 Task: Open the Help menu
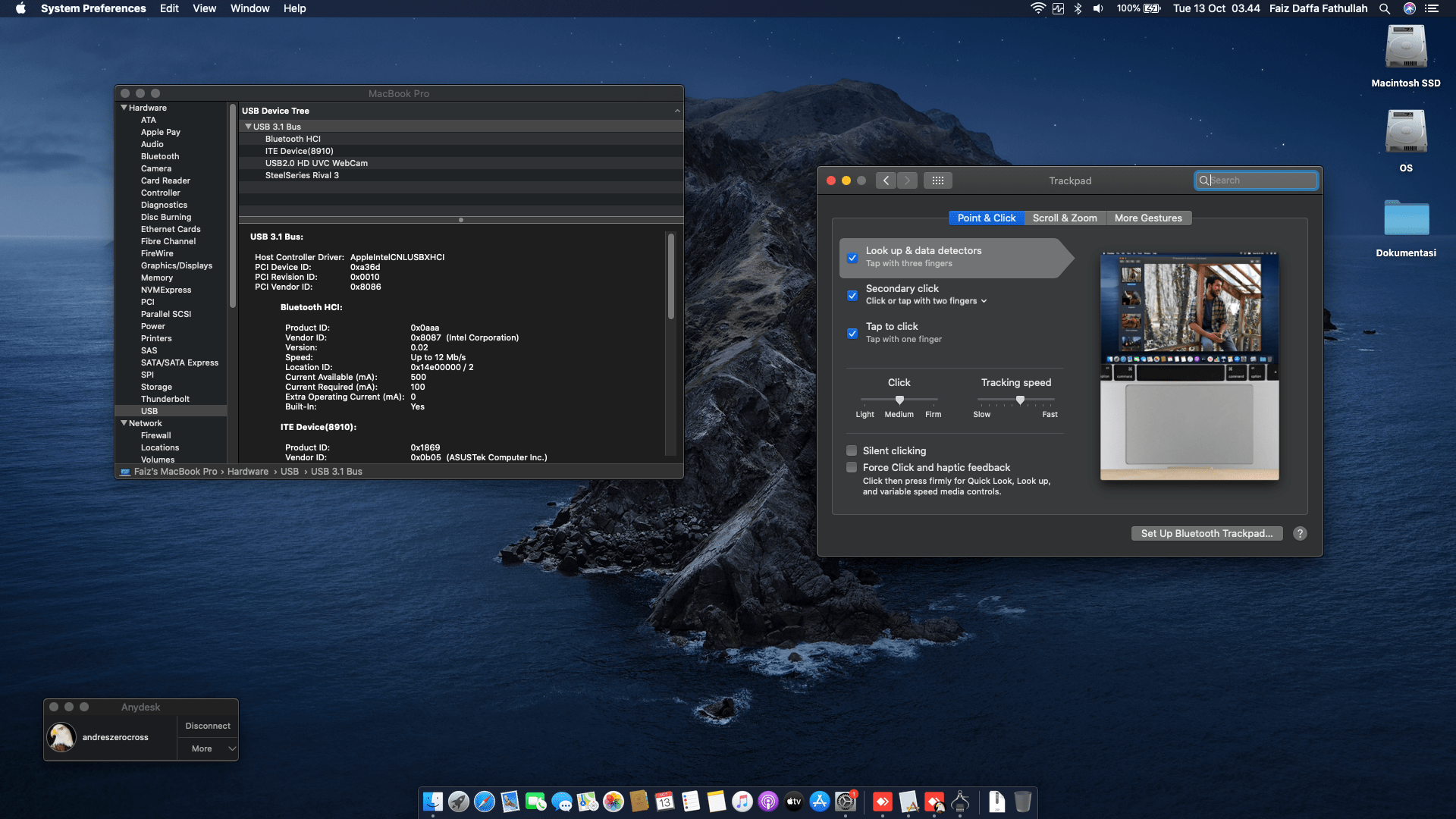coord(294,8)
